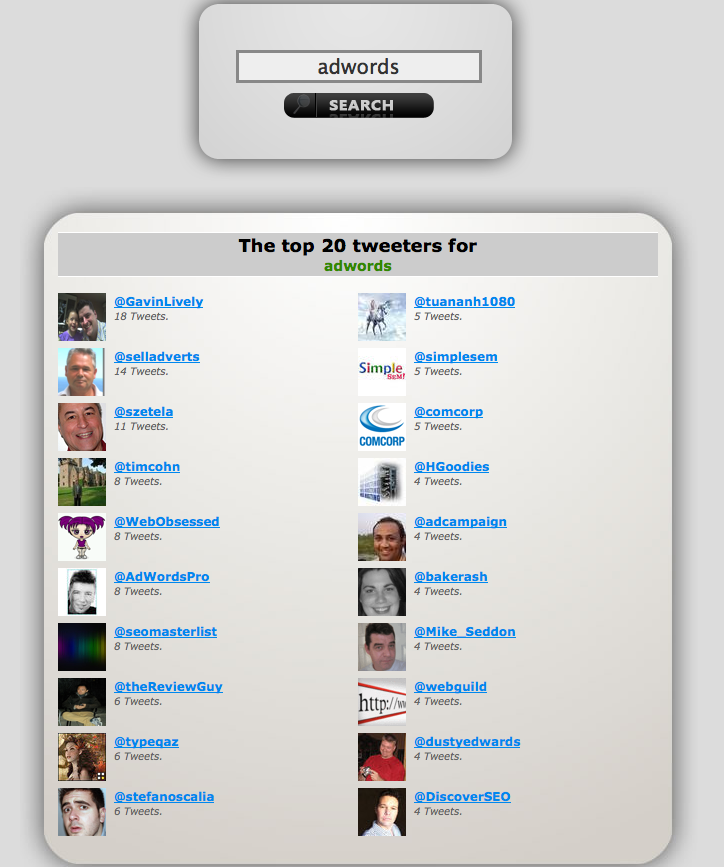Open the @HGoodies profile link
The image size is (724, 867).
pos(451,467)
